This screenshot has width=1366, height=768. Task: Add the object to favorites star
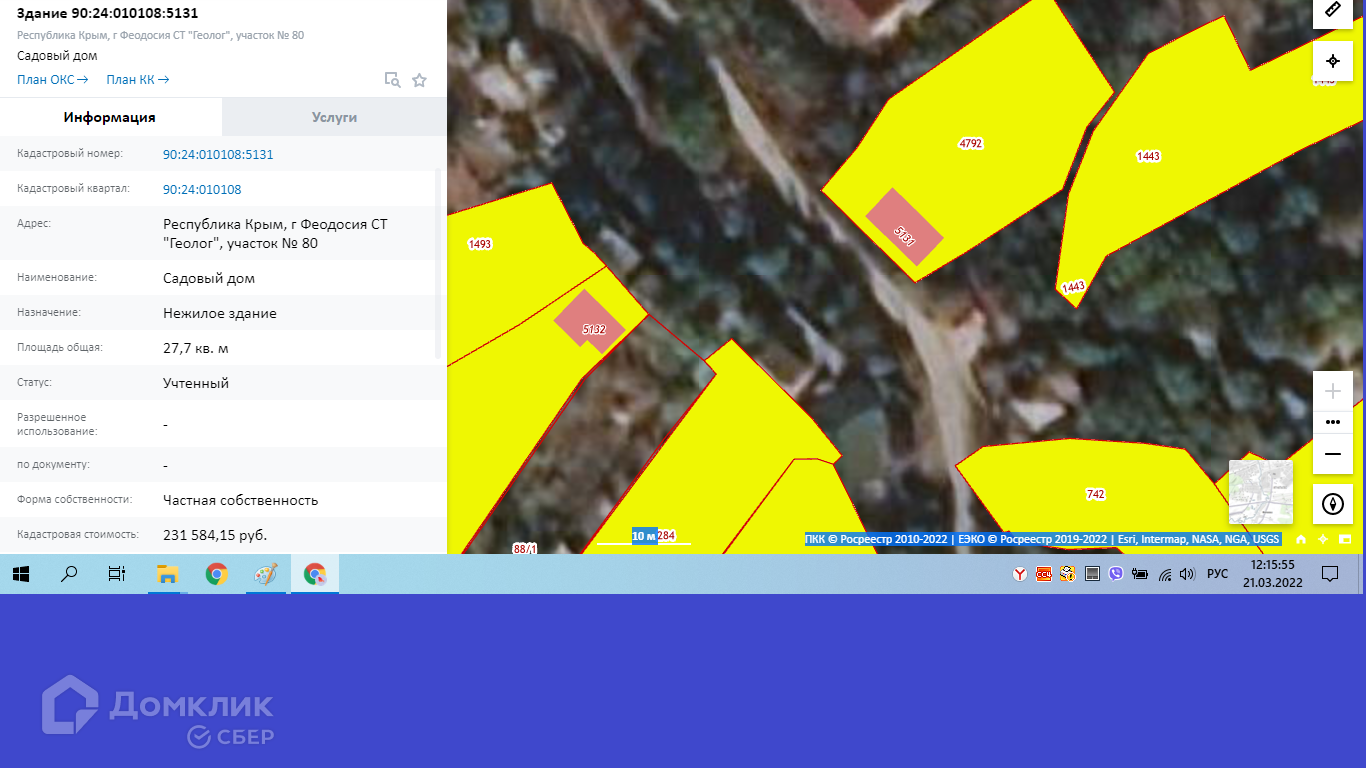point(419,80)
